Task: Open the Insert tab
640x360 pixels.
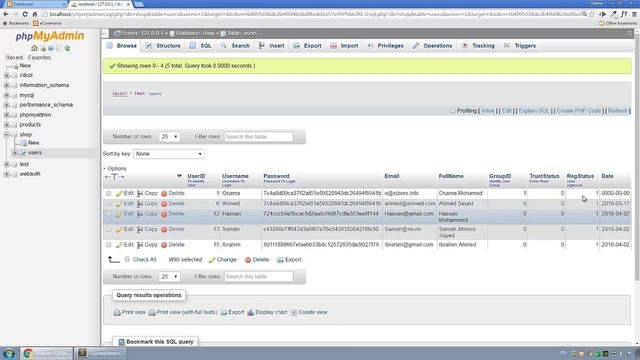Action: 272,46
